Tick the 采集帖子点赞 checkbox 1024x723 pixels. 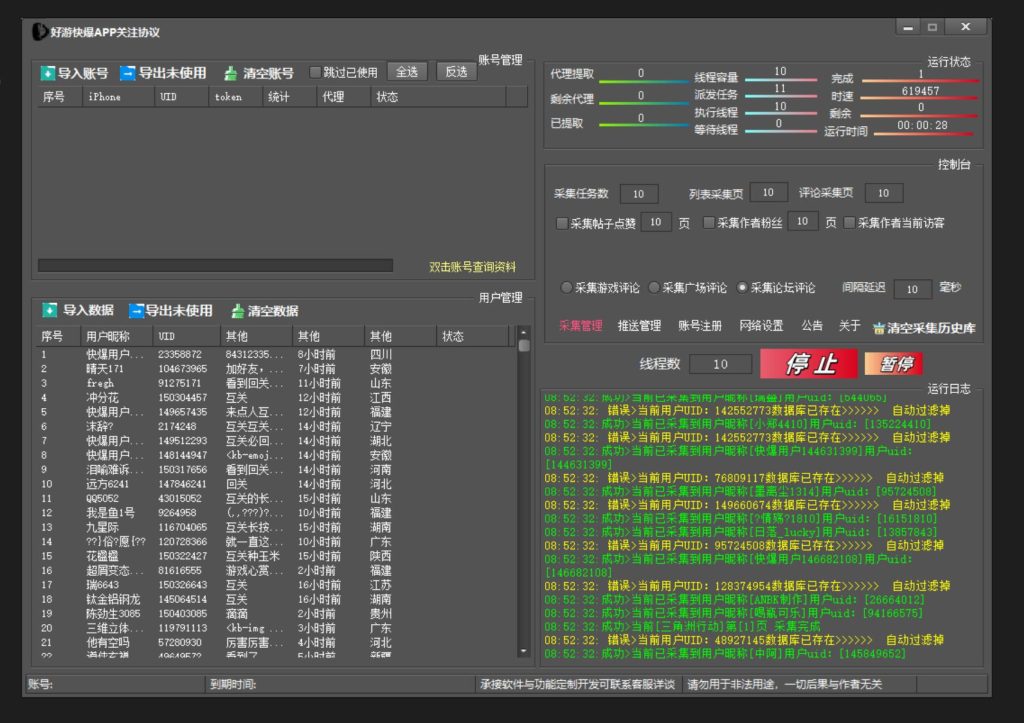[562, 223]
